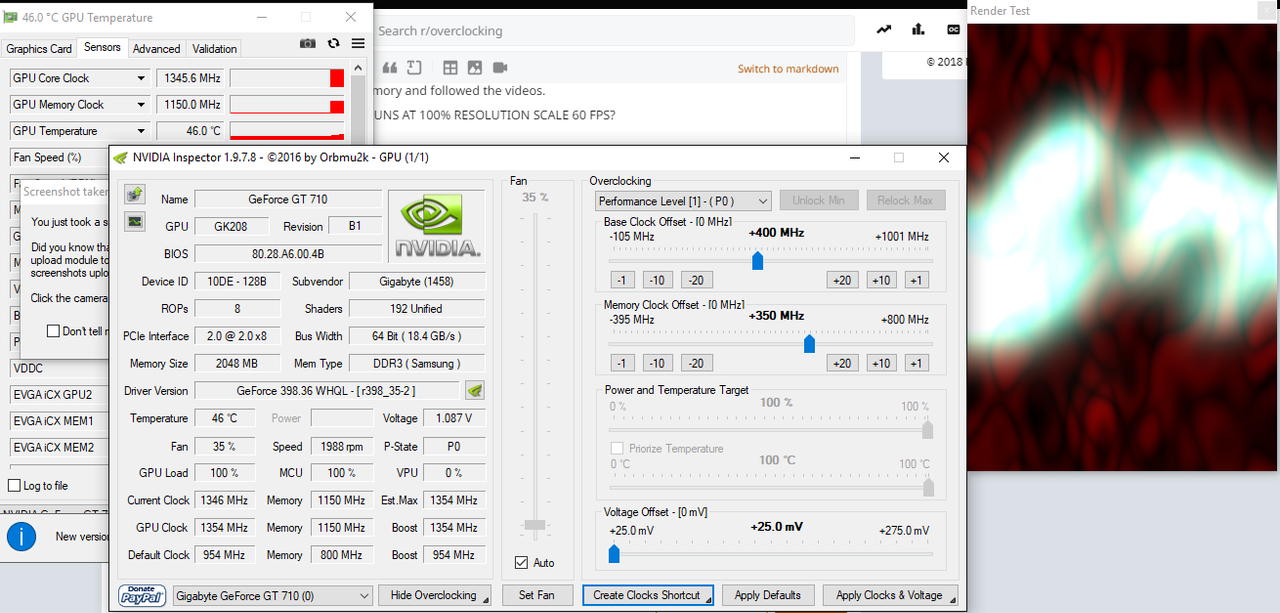Screen dimensions: 1280x613
Task: Click the Apply Defaults button
Action: tap(768, 595)
